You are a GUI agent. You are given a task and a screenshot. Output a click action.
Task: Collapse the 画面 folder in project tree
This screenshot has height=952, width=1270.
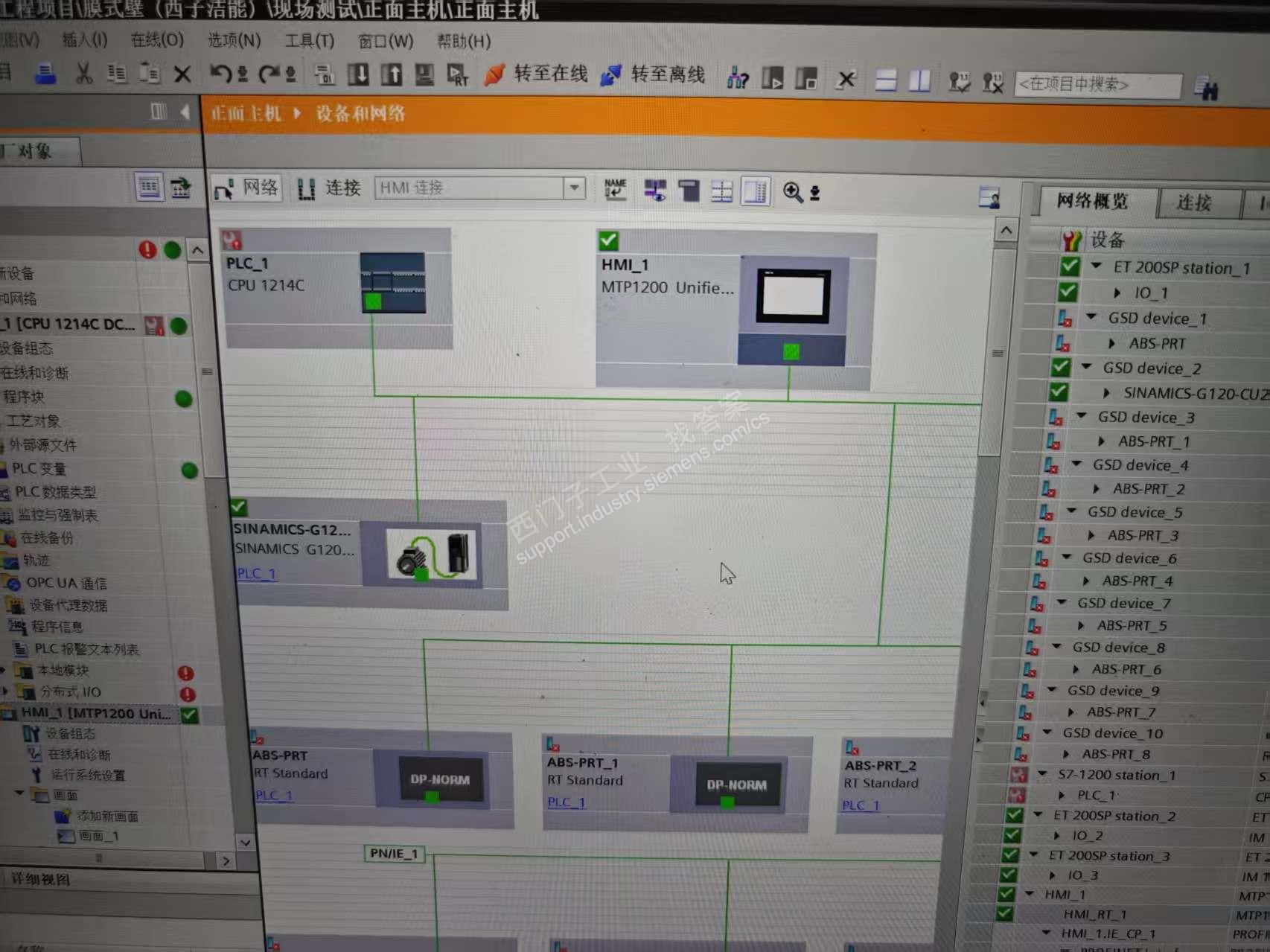(20, 793)
